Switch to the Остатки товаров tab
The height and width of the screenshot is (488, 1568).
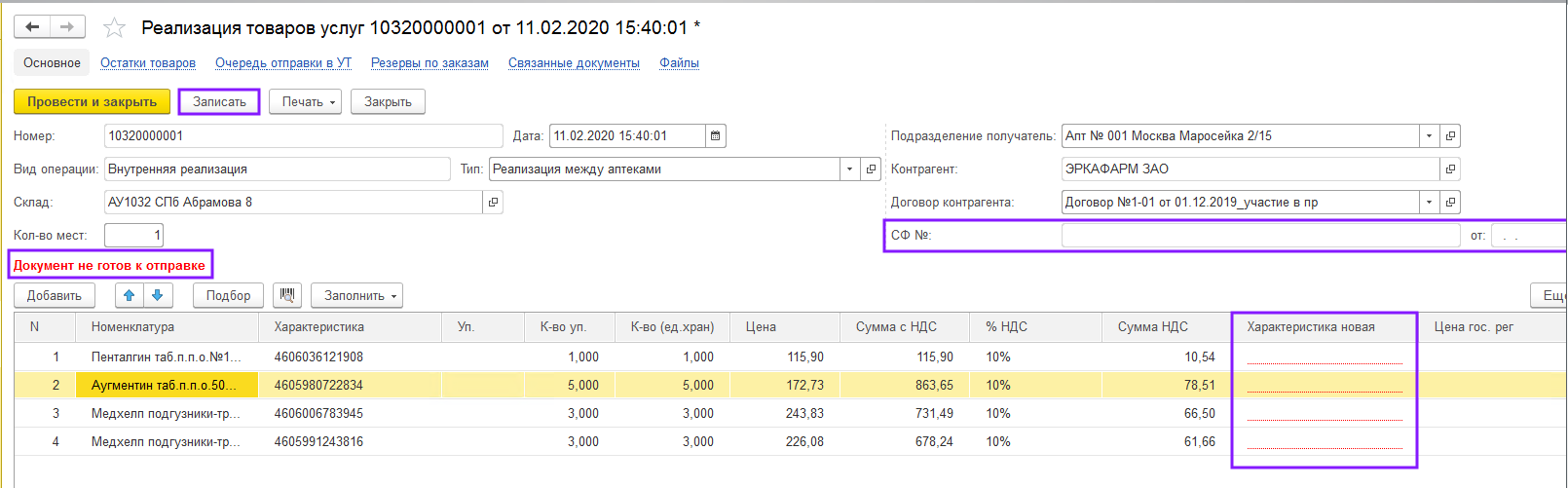148,63
